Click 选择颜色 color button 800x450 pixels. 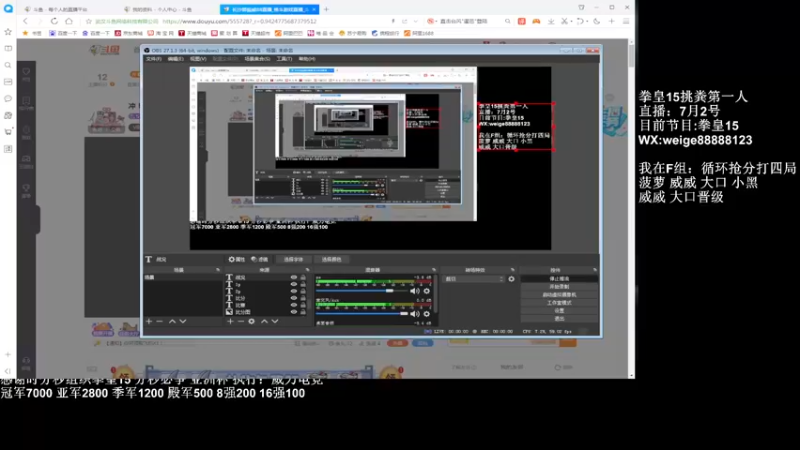click(x=331, y=259)
